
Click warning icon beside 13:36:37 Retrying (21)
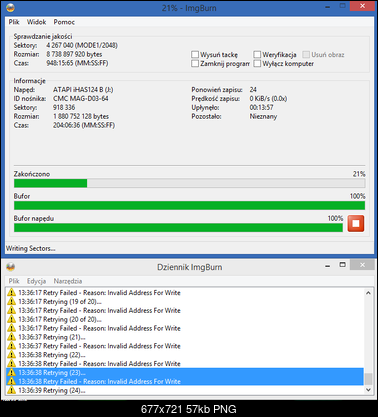point(11,337)
